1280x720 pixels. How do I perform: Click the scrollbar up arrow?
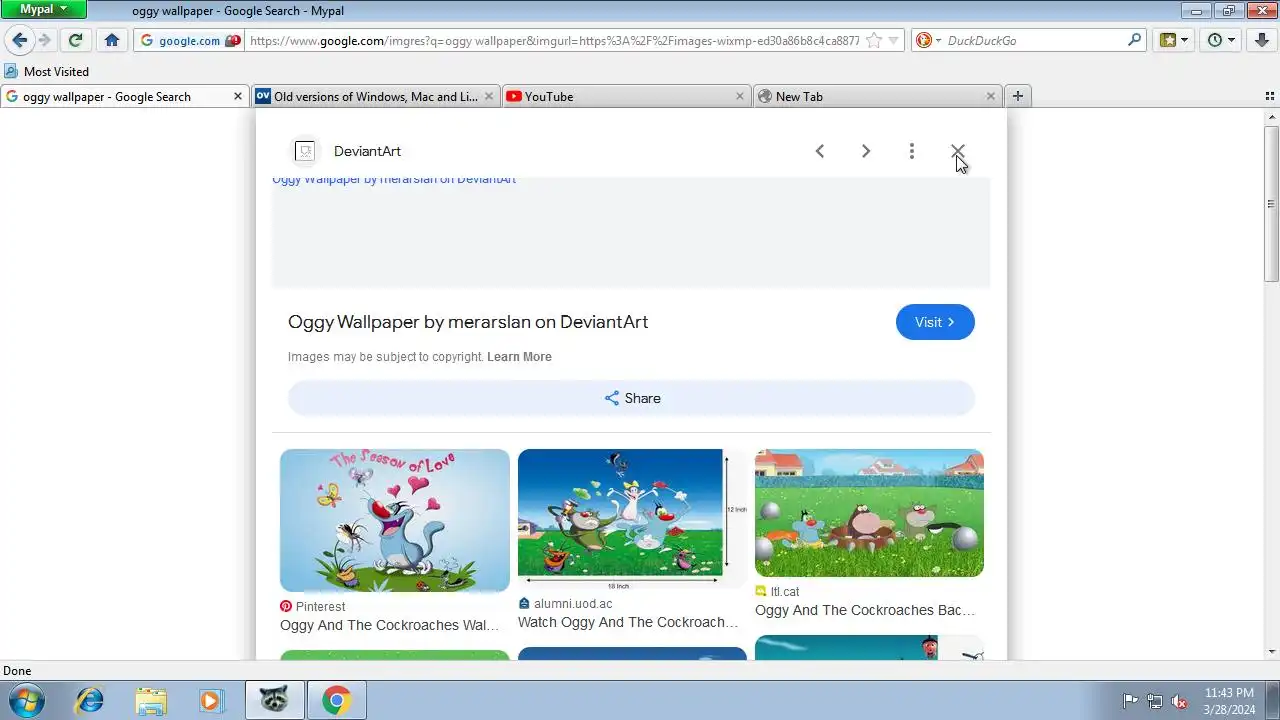1272,116
